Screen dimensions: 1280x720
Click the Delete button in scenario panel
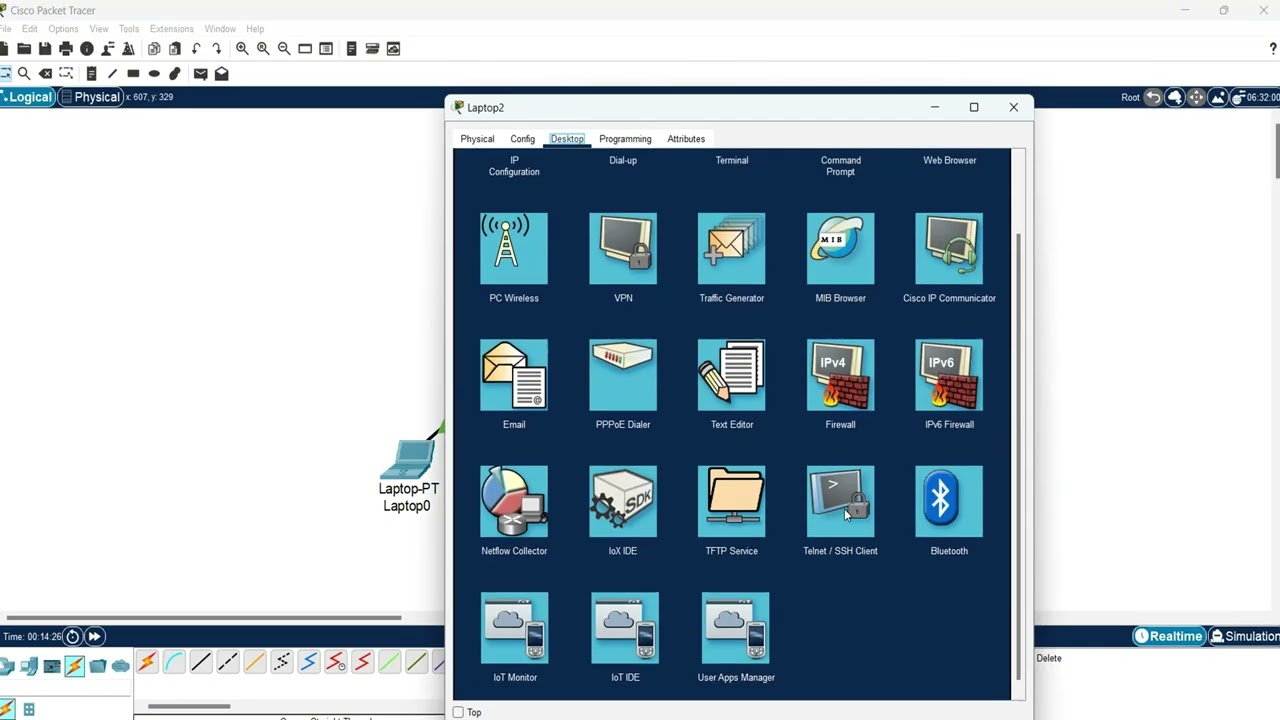(x=1049, y=658)
